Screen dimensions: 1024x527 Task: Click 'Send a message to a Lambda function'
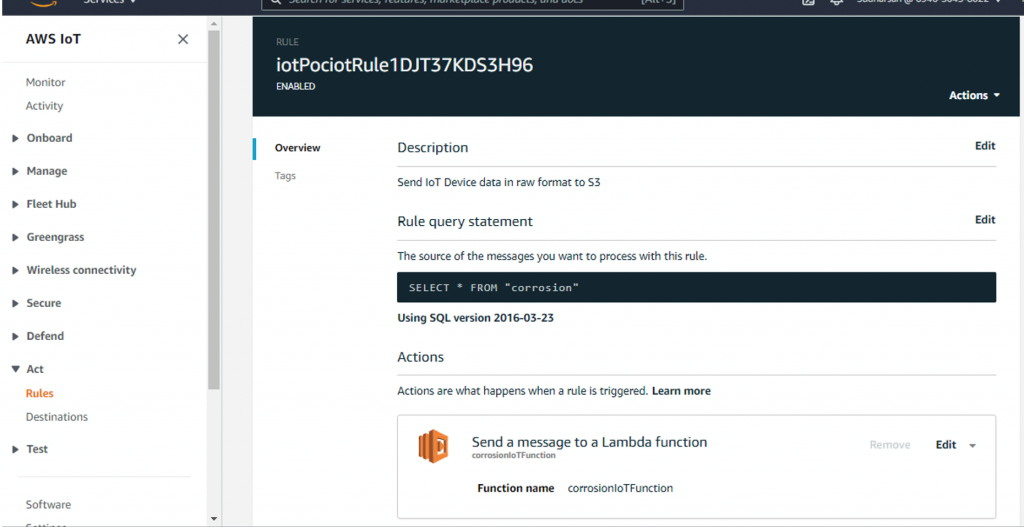(x=589, y=442)
